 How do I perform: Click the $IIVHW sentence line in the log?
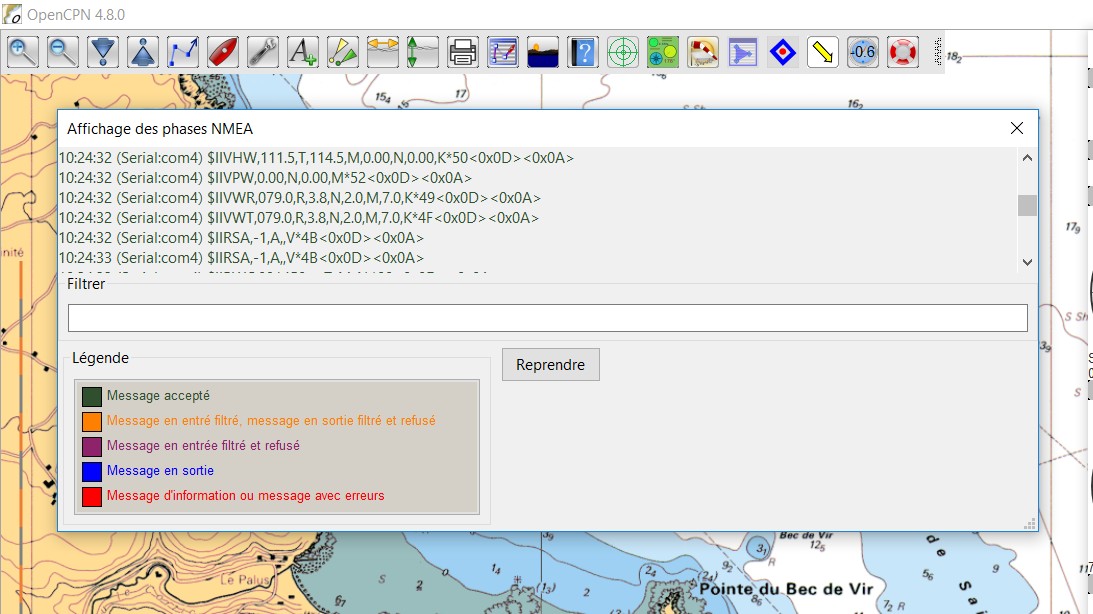click(x=316, y=158)
